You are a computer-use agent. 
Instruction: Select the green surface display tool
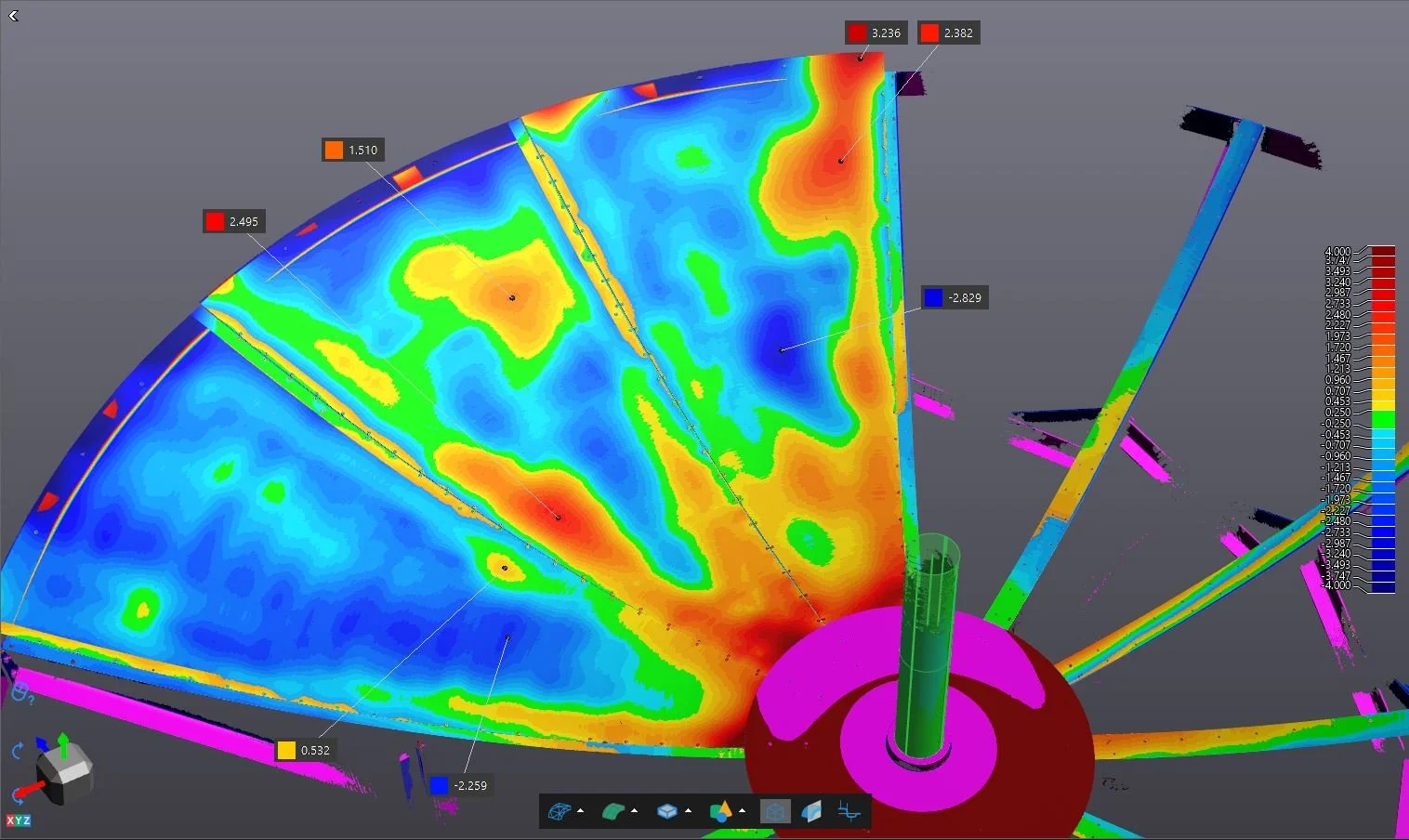(x=612, y=811)
